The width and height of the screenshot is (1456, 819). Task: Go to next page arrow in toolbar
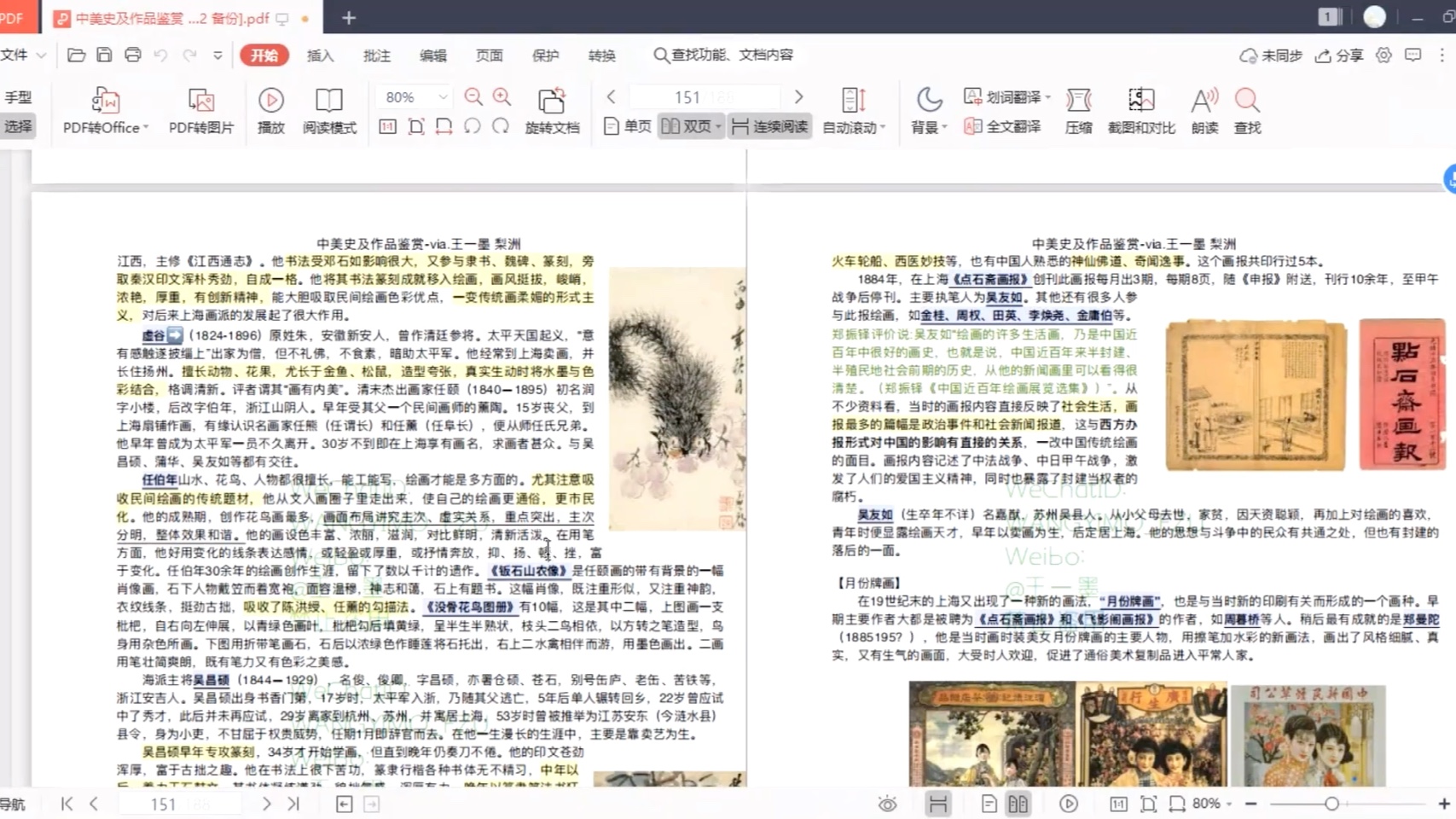pos(798,97)
